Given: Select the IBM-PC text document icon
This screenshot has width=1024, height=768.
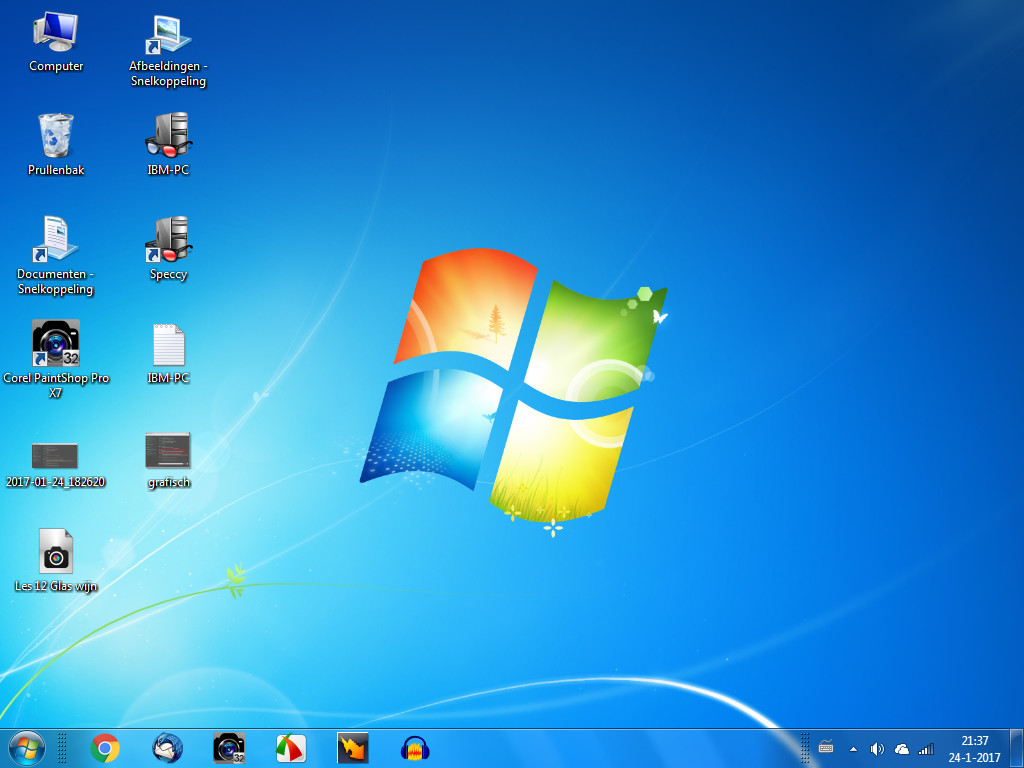Looking at the screenshot, I should click(168, 353).
